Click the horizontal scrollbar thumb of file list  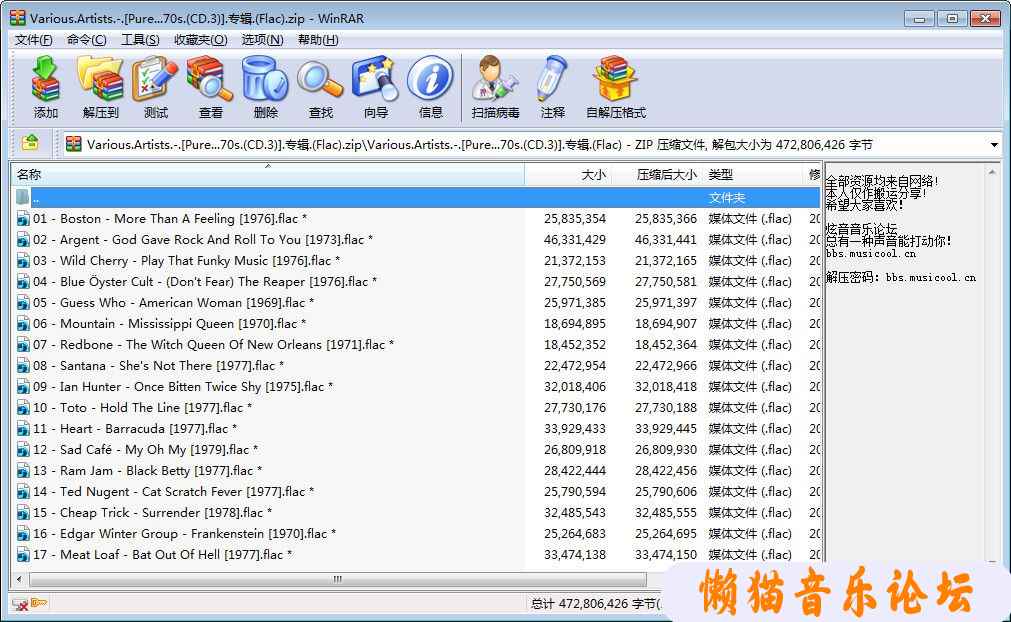337,579
